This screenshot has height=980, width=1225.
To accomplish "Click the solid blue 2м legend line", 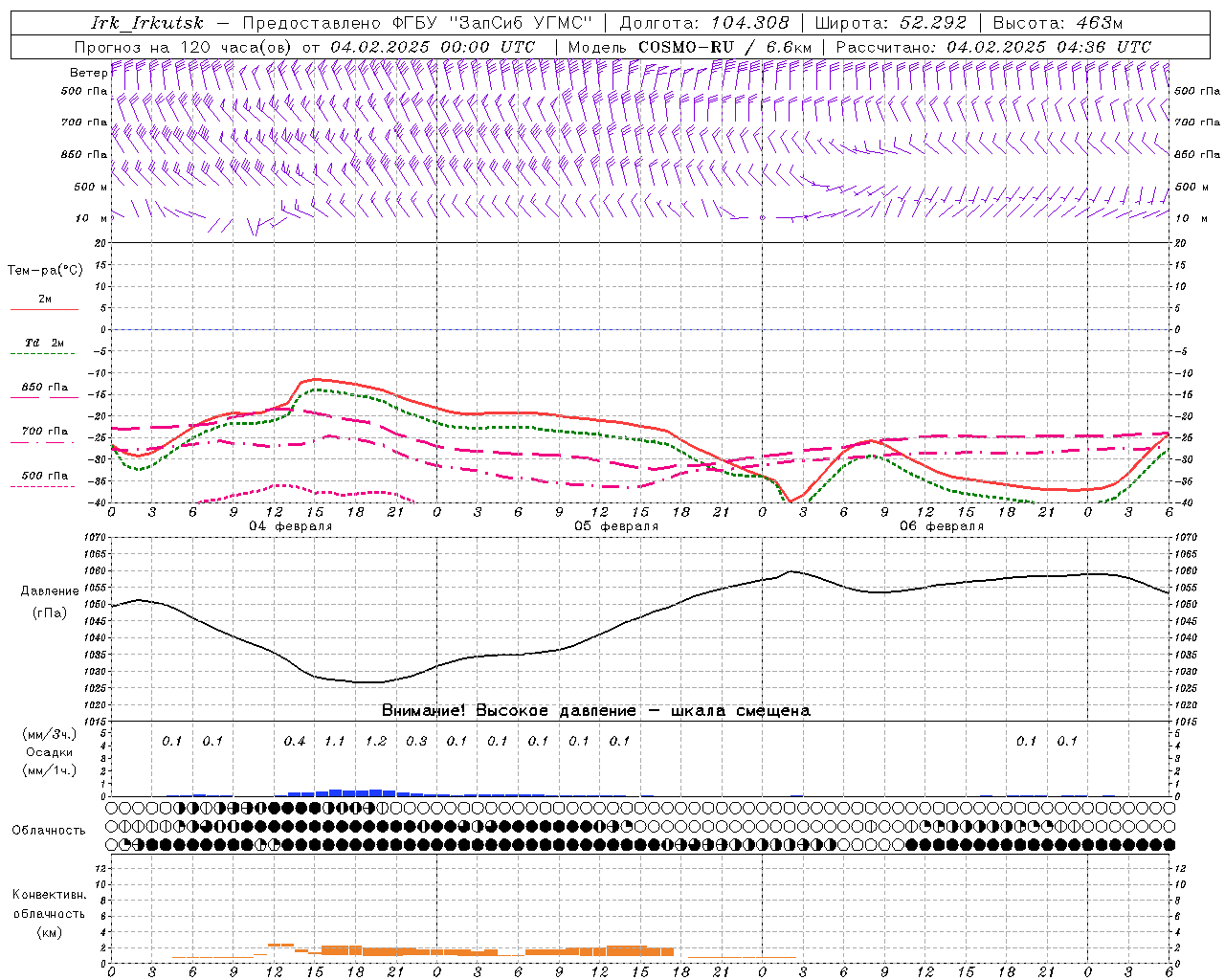I will click(44, 309).
